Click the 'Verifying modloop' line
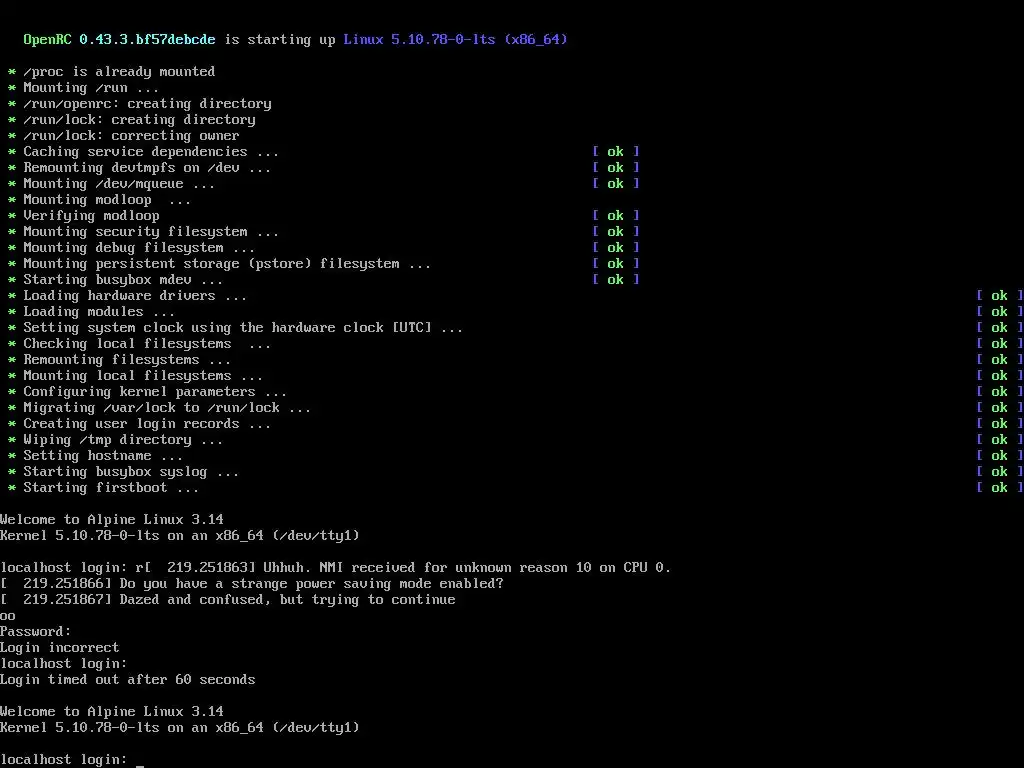Image resolution: width=1024 pixels, height=768 pixels. [91, 216]
